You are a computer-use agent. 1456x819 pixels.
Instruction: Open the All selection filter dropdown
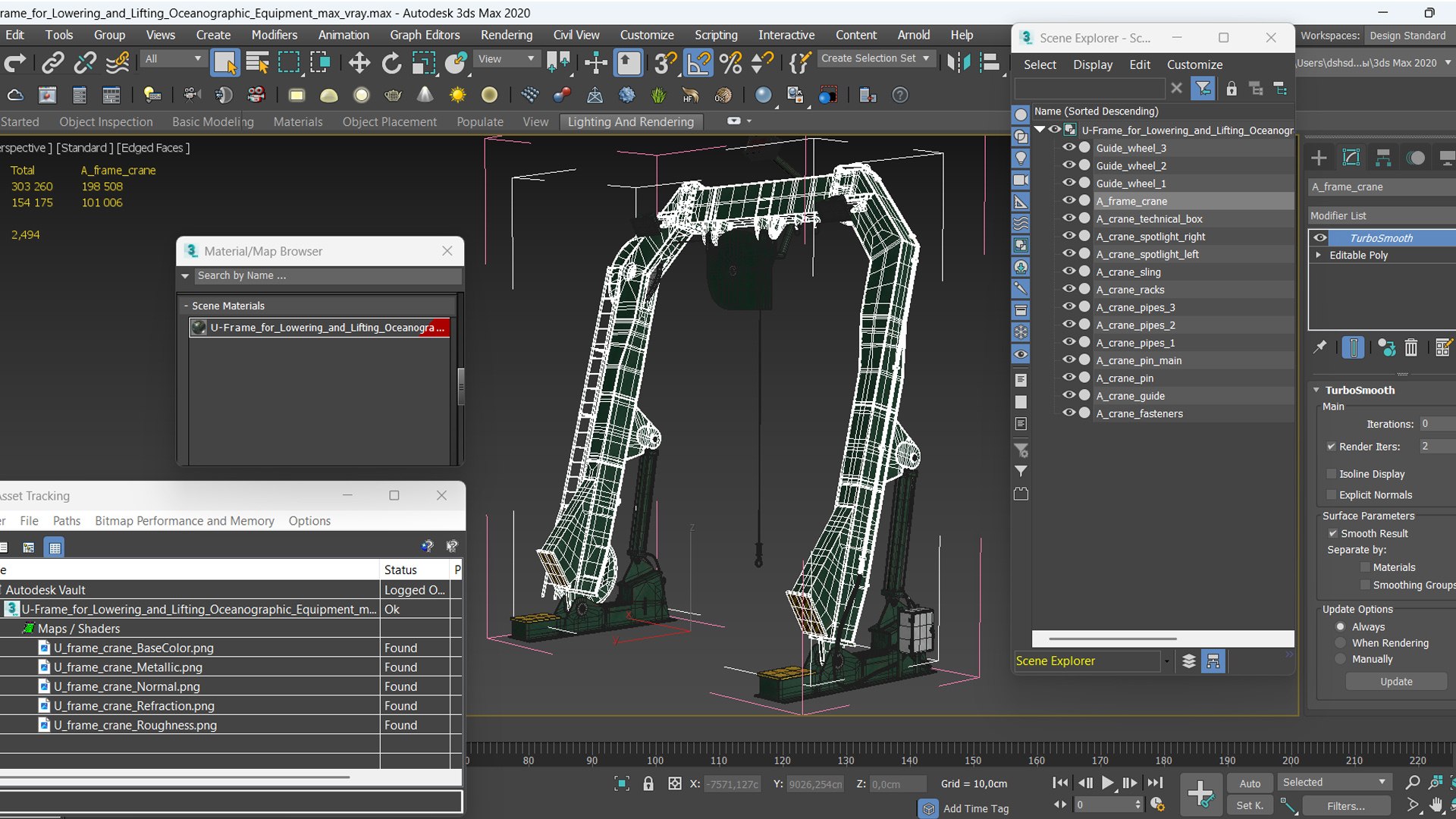pyautogui.click(x=174, y=58)
